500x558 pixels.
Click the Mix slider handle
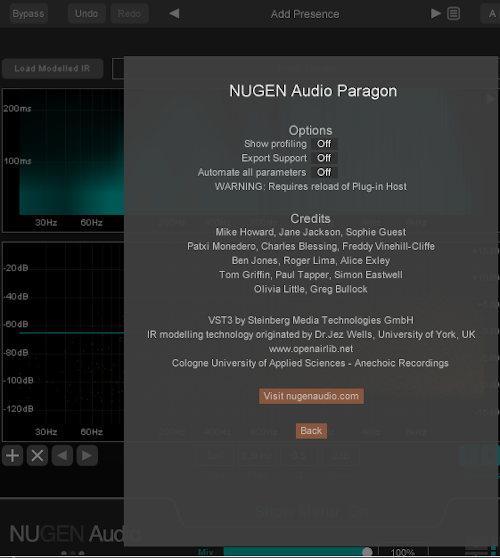click(367, 552)
